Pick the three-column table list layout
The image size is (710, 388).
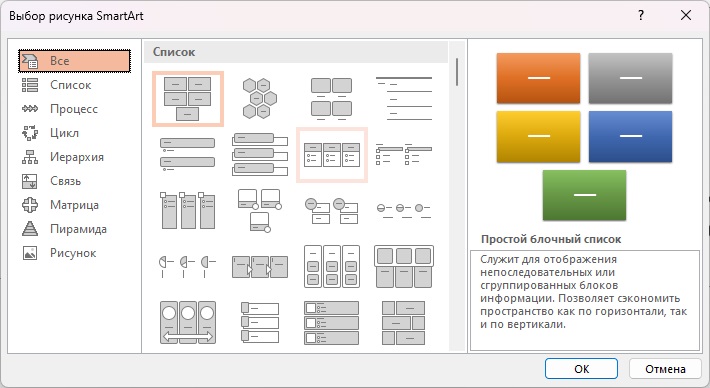(x=331, y=155)
